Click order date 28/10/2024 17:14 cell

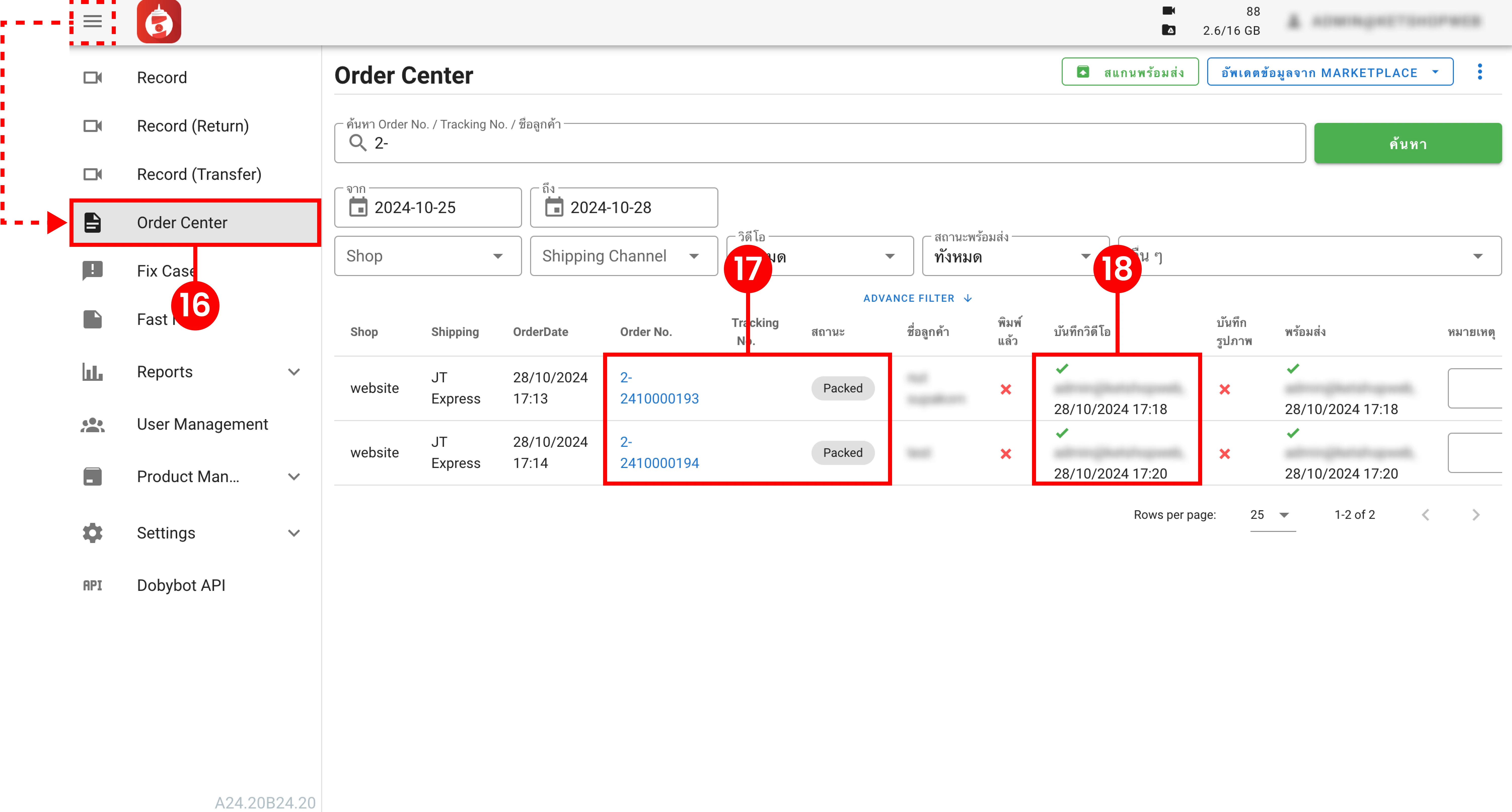point(550,453)
